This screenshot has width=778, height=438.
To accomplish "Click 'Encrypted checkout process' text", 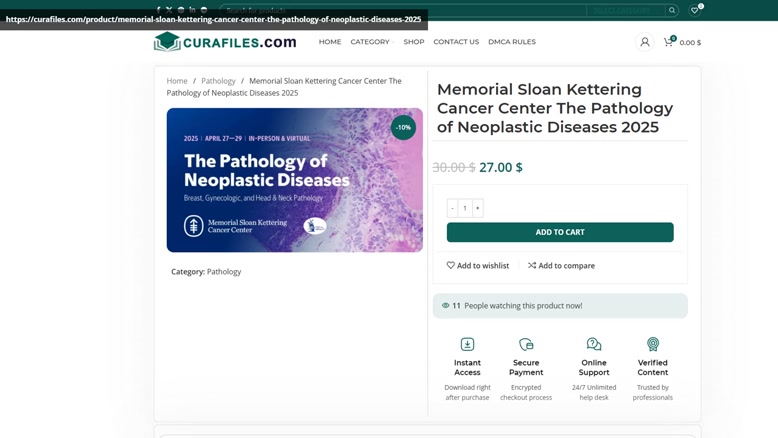I will coord(526,392).
